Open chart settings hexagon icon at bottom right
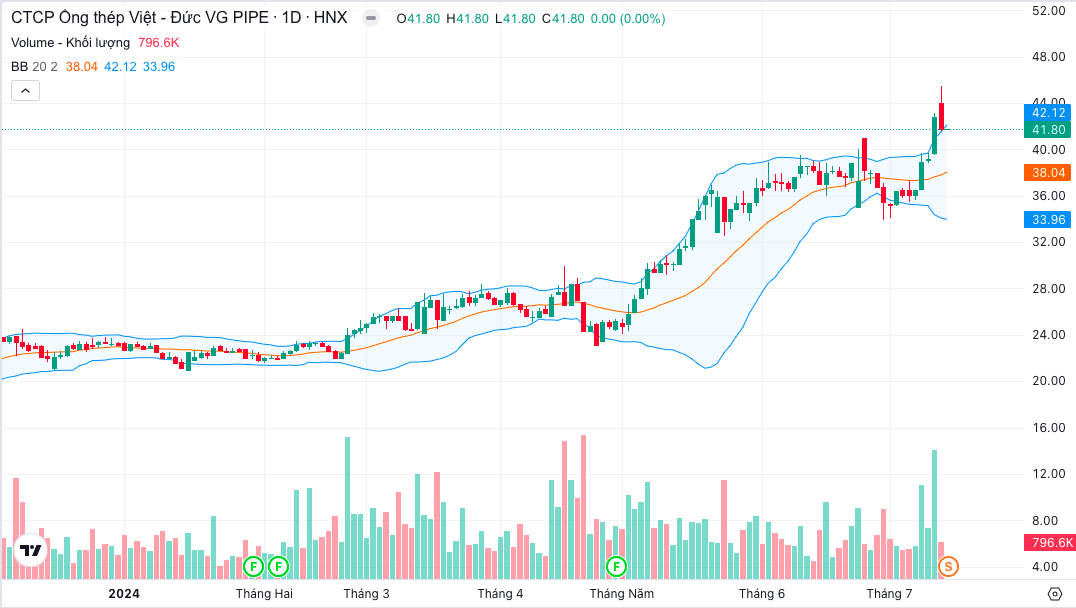Viewport: 1076px width, 608px height. click(1055, 594)
